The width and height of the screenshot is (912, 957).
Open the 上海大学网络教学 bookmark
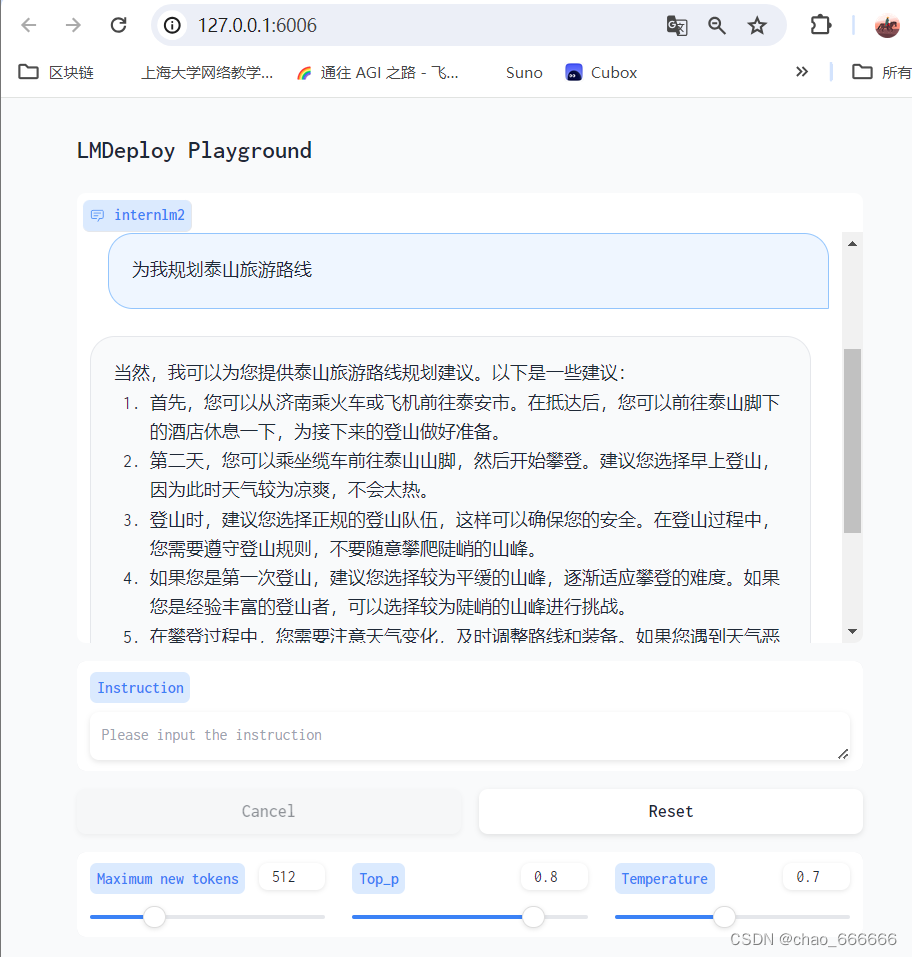click(x=207, y=73)
